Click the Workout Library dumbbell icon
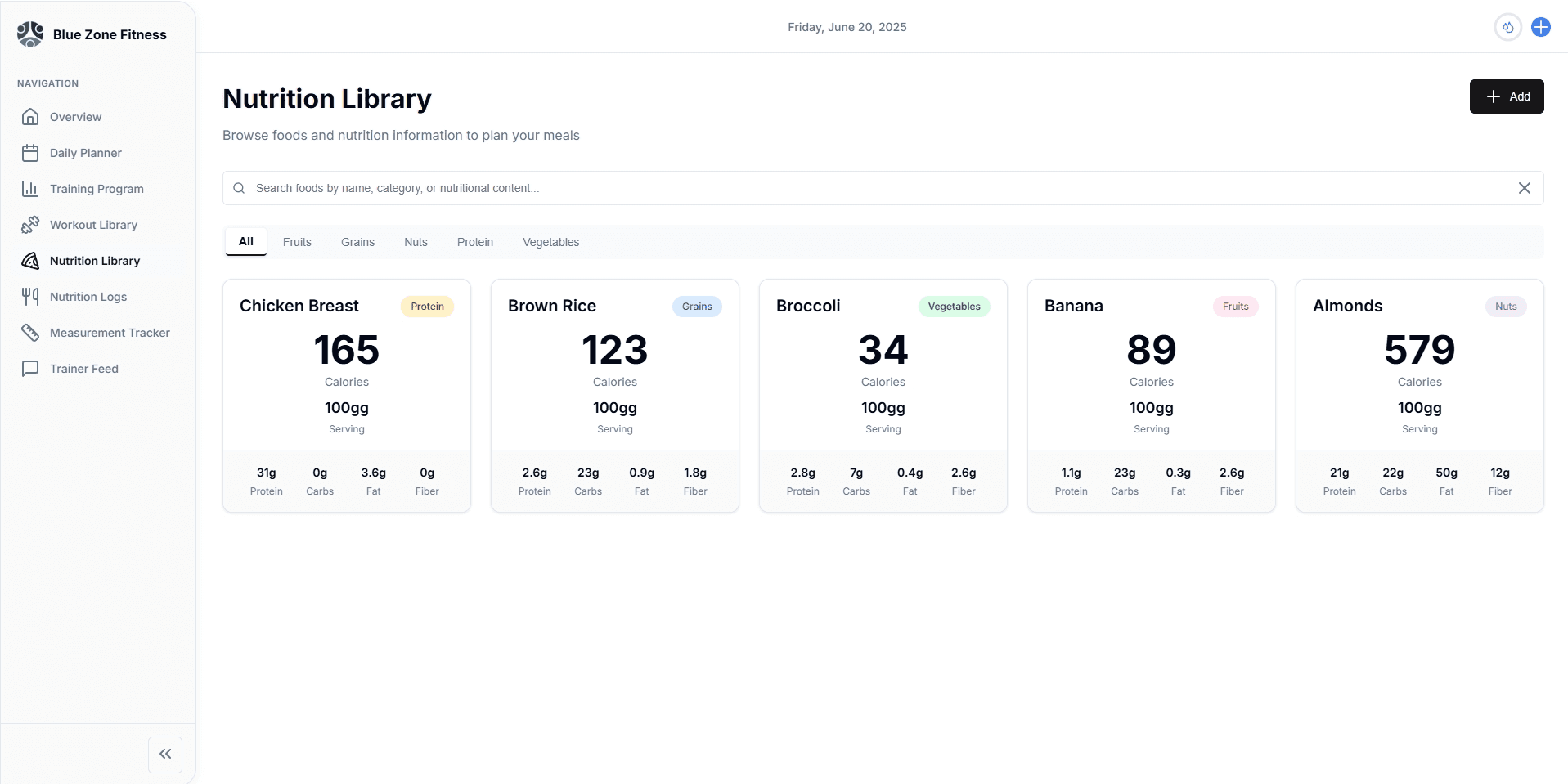1568x784 pixels. point(30,225)
